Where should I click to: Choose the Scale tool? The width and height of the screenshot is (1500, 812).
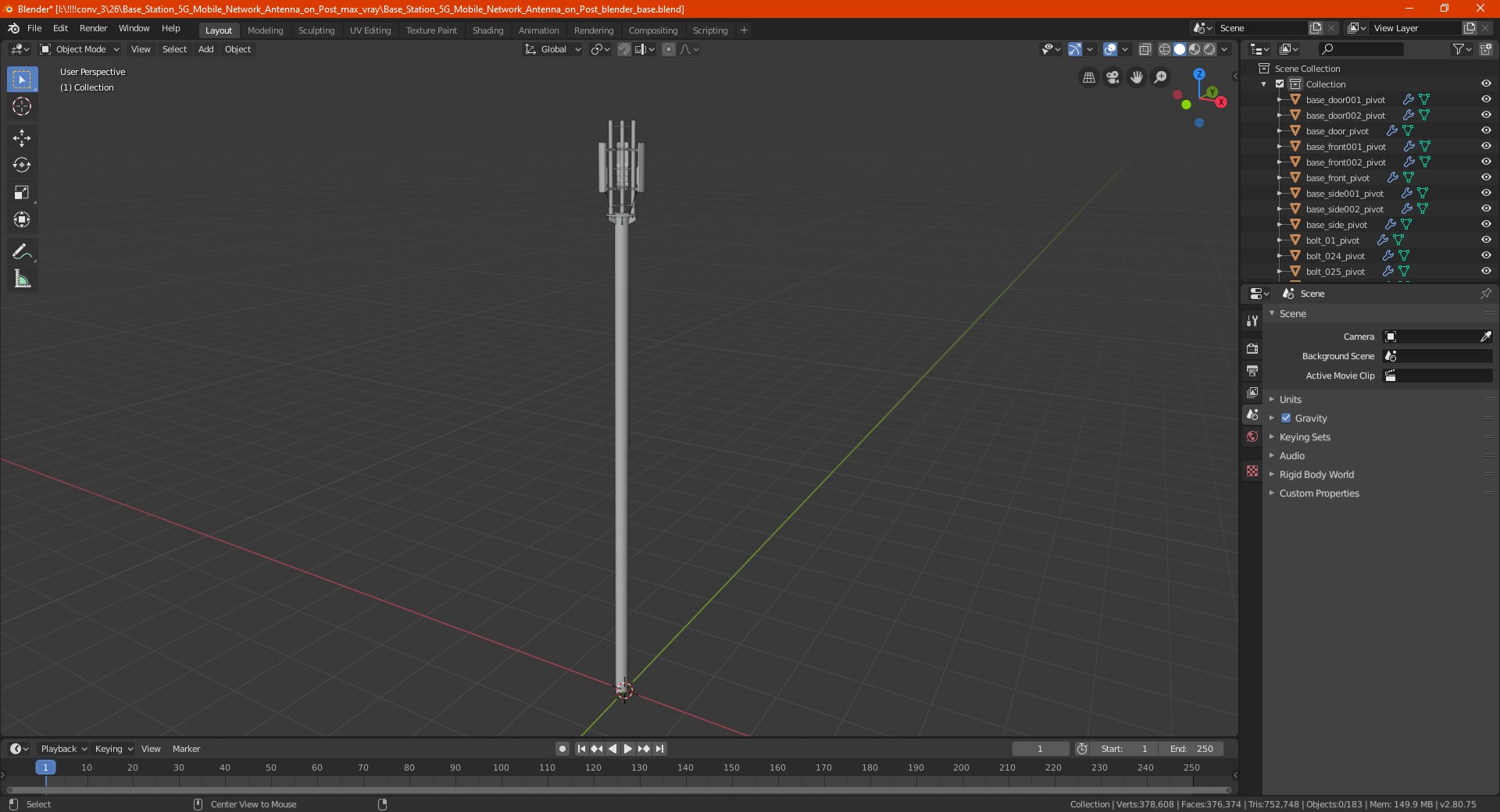22,193
